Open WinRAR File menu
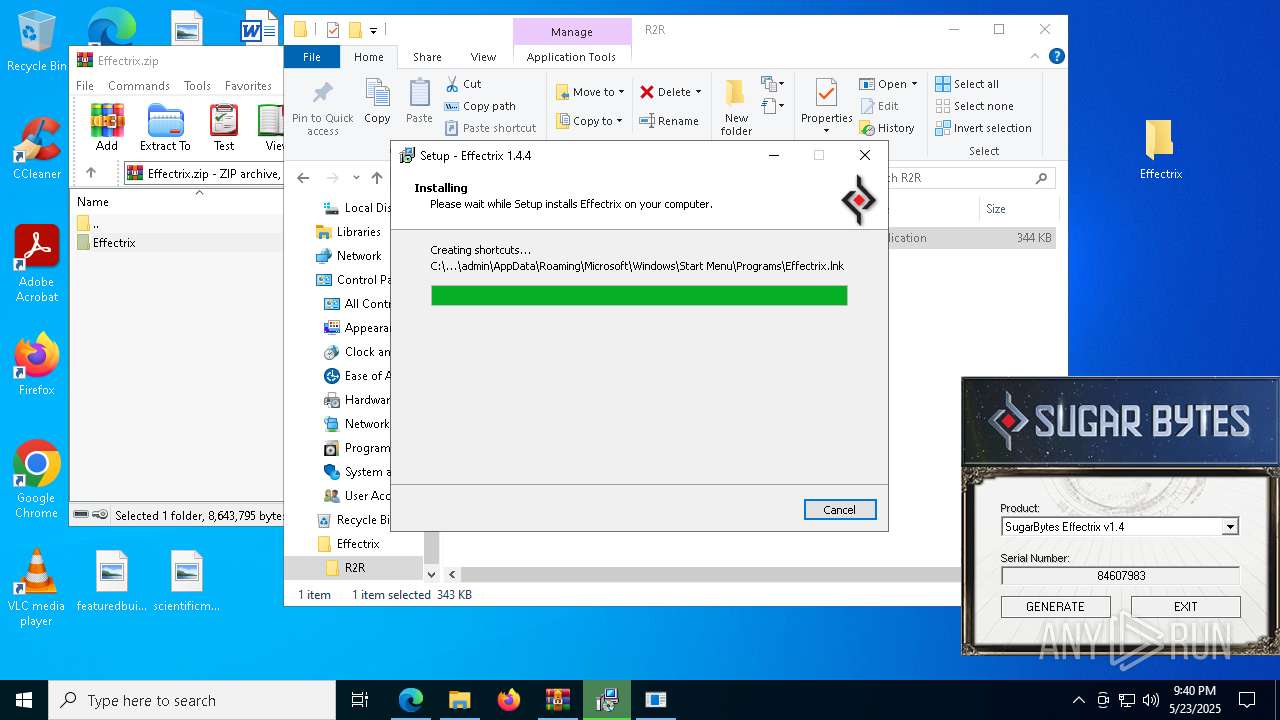Image resolution: width=1280 pixels, height=720 pixels. pos(85,86)
